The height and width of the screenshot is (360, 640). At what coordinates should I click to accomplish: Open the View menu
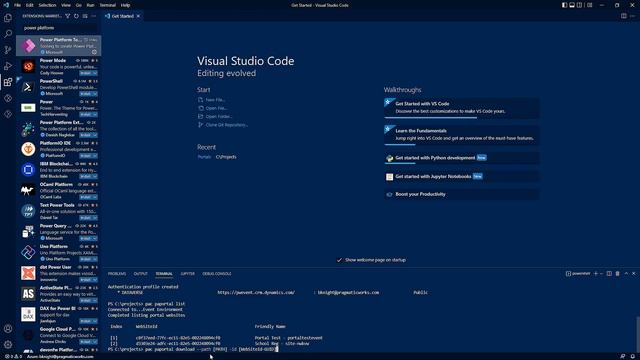[x=66, y=5]
